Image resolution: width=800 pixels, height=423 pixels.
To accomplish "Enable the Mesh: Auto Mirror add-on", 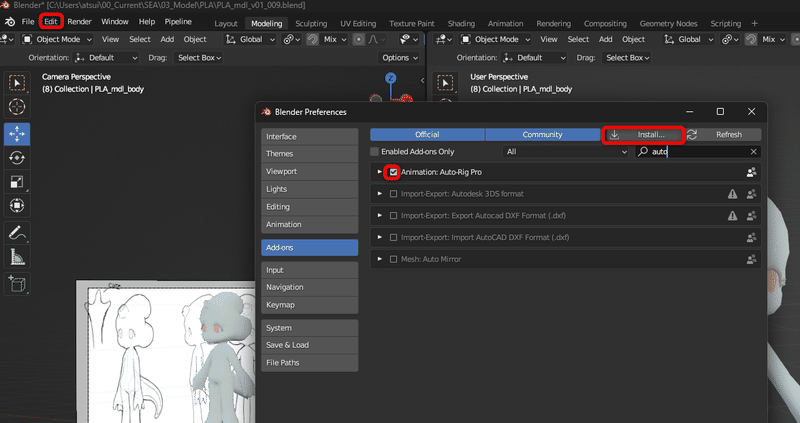I will point(393,259).
